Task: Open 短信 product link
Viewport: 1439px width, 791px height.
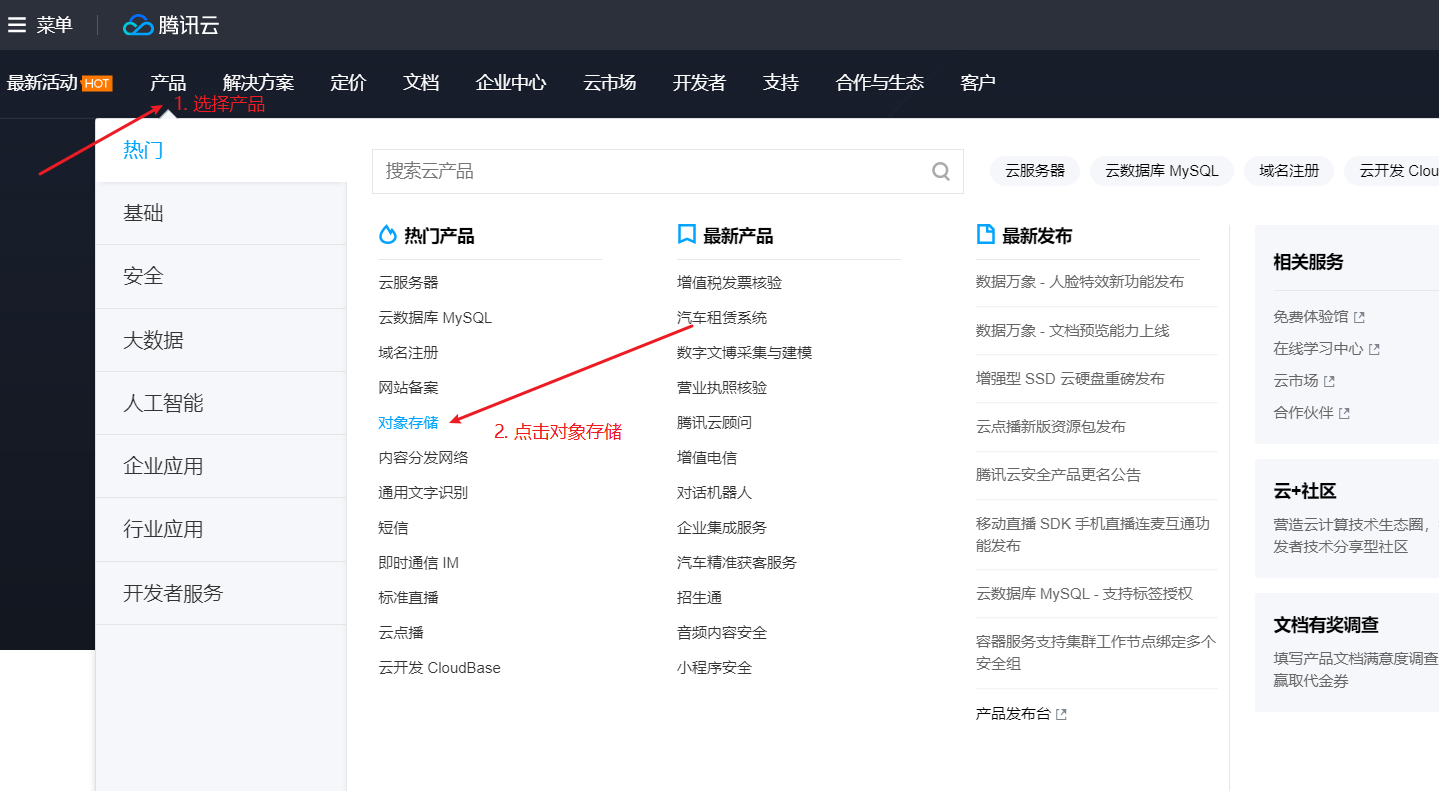Action: 393,528
